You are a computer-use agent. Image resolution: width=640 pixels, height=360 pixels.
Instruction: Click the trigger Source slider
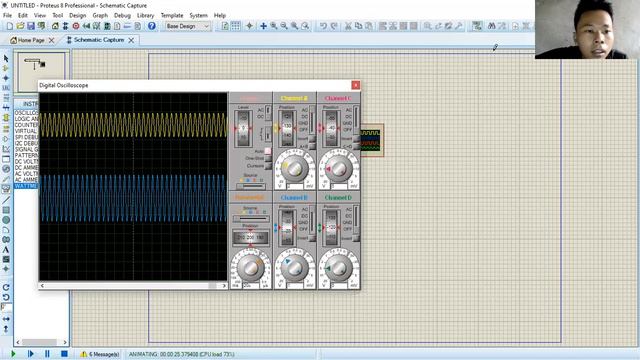point(251,187)
